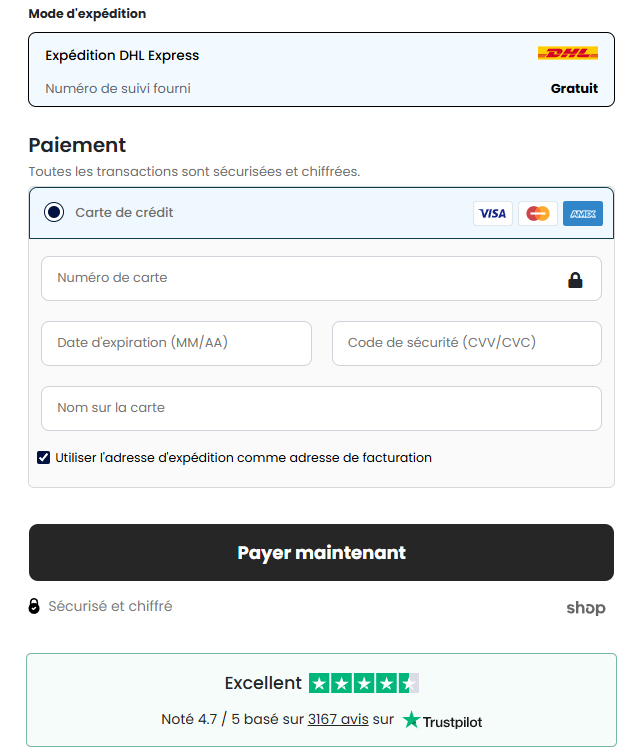Click the Nom sur la carte field
Screen dimensions: 639x753
point(320,408)
